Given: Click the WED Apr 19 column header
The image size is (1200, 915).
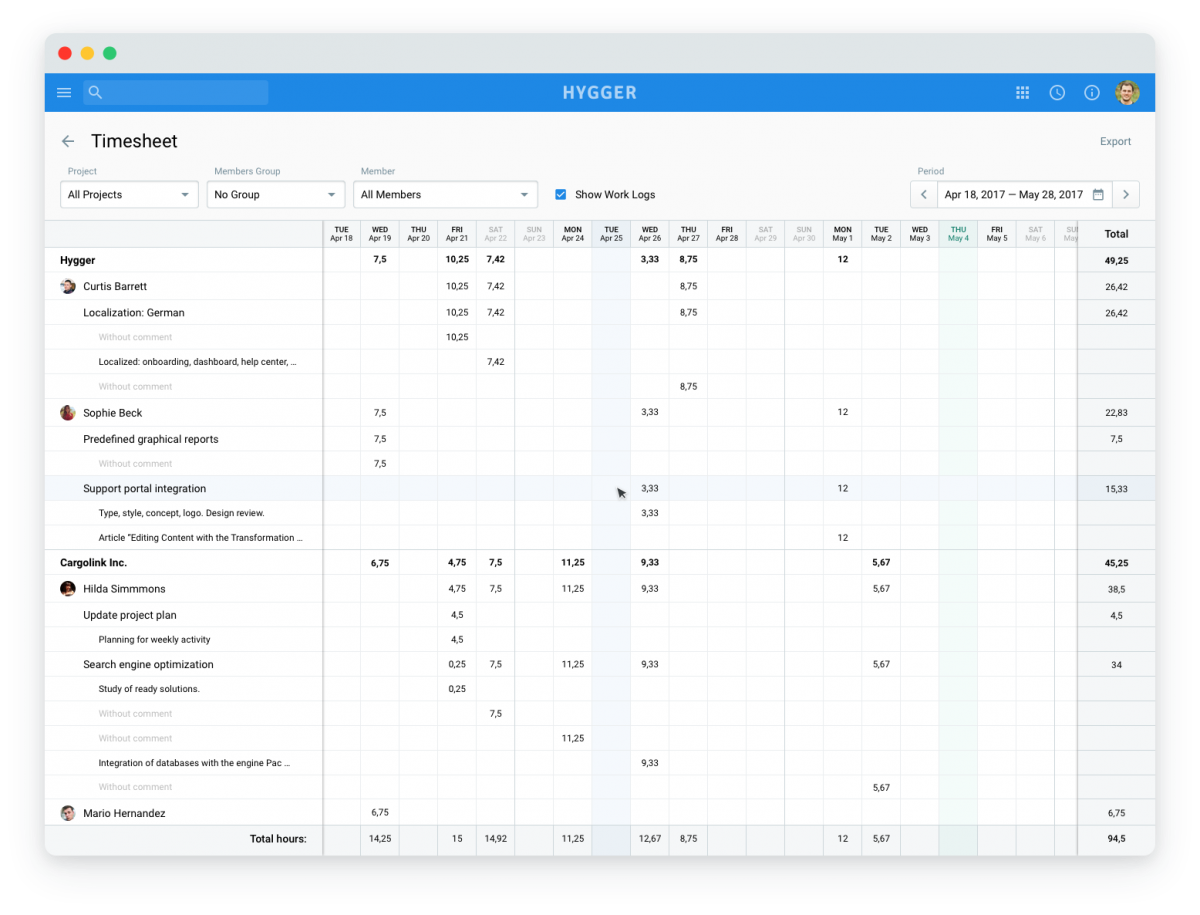Looking at the screenshot, I should [380, 234].
